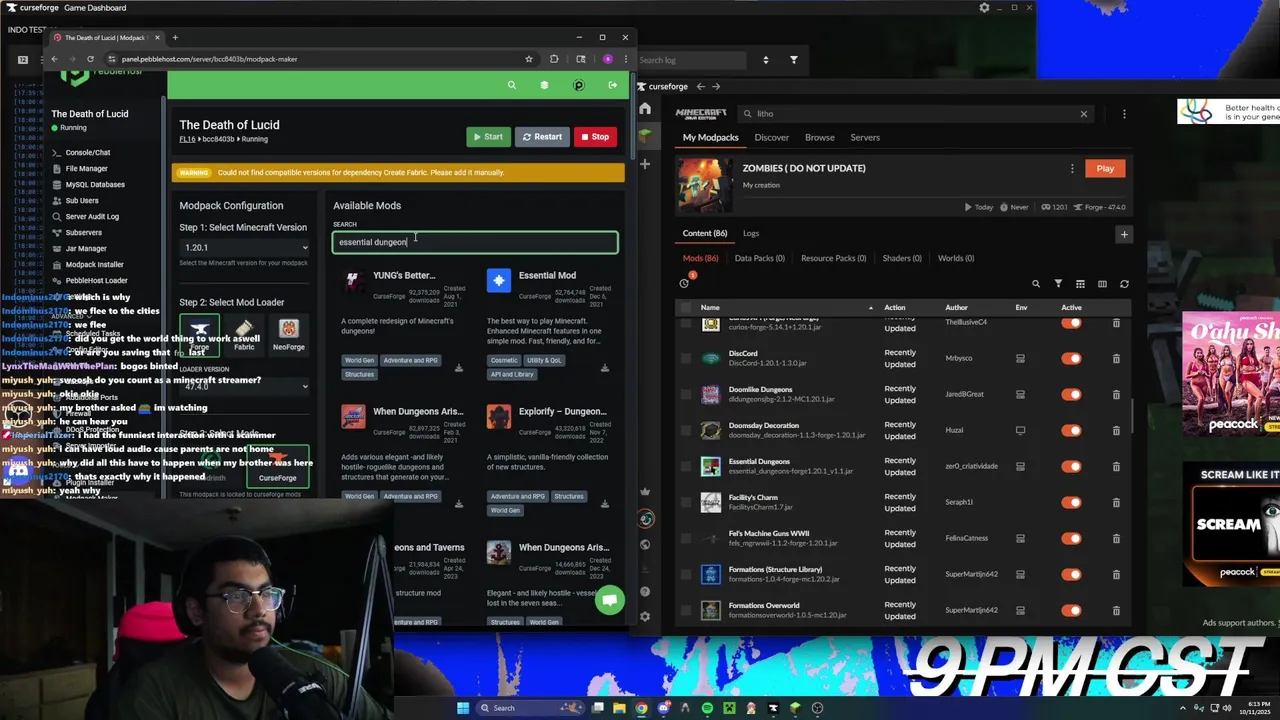Viewport: 1280px width, 720px height.
Task: Open ZOMBIES modpack thumbnail image
Action: [705, 186]
